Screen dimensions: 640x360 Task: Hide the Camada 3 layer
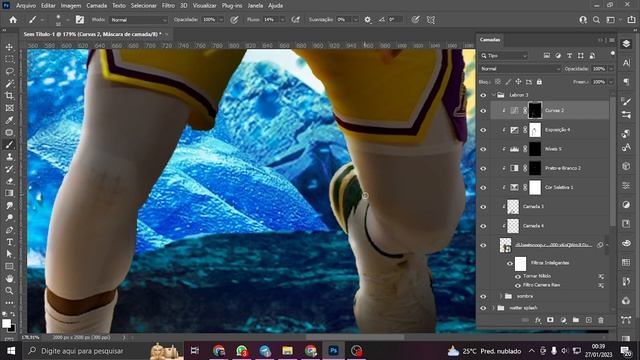483,207
